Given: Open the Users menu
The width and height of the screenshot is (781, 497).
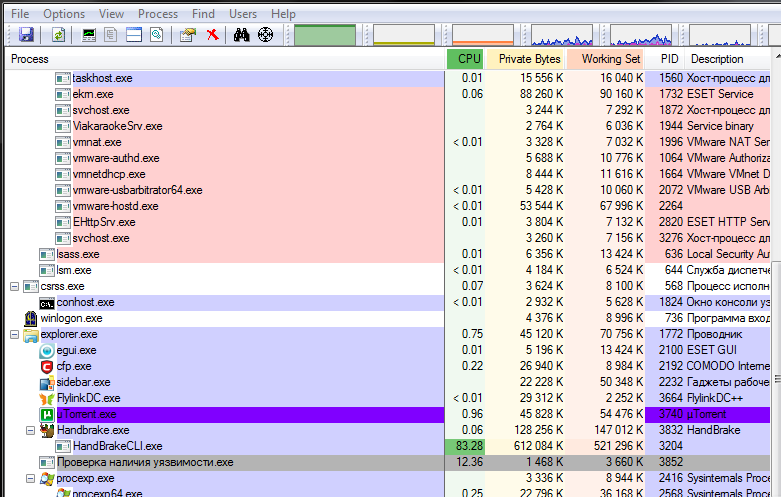Looking at the screenshot, I should [x=242, y=14].
